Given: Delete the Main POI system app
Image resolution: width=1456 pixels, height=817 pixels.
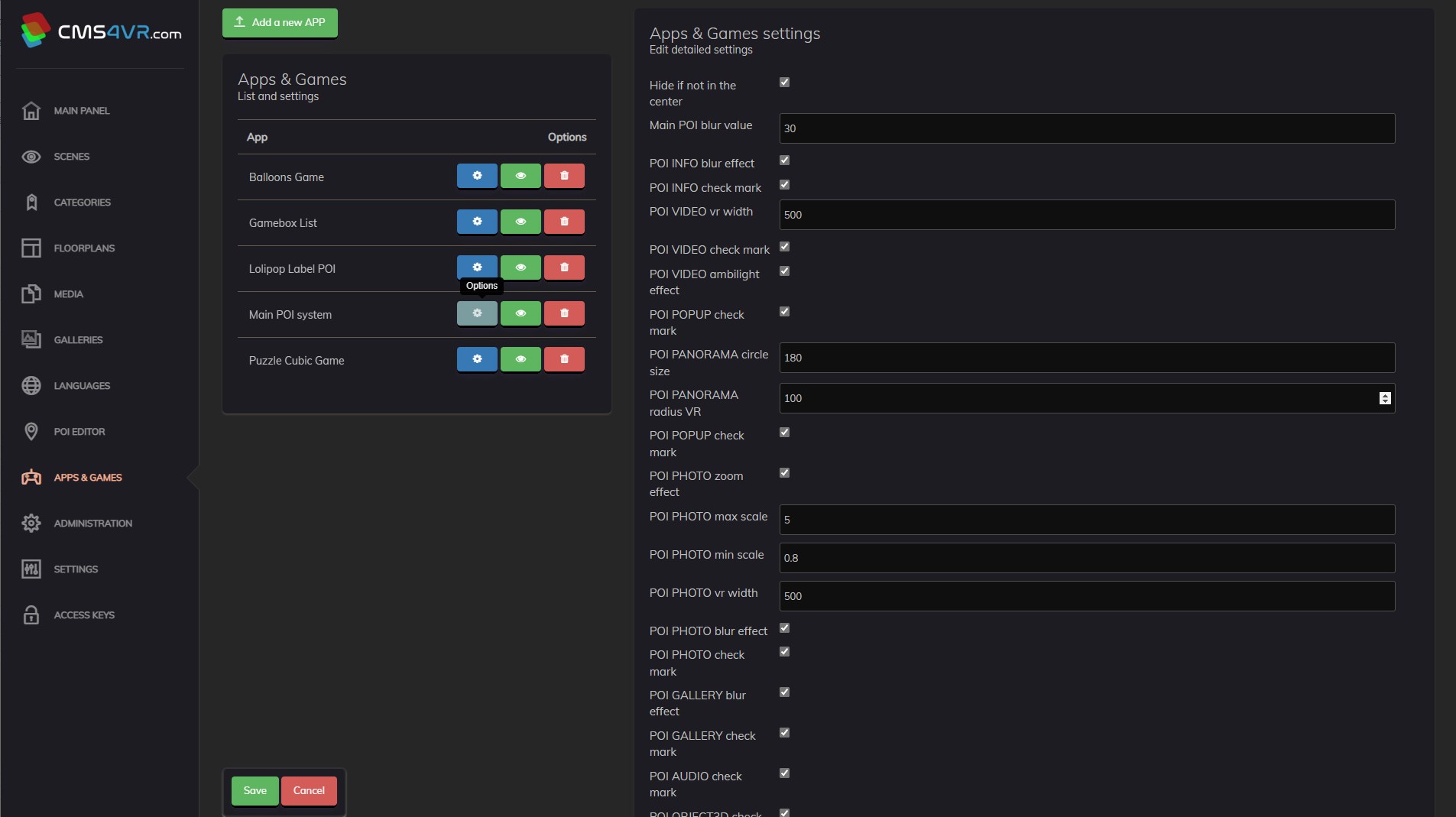Looking at the screenshot, I should (x=564, y=313).
